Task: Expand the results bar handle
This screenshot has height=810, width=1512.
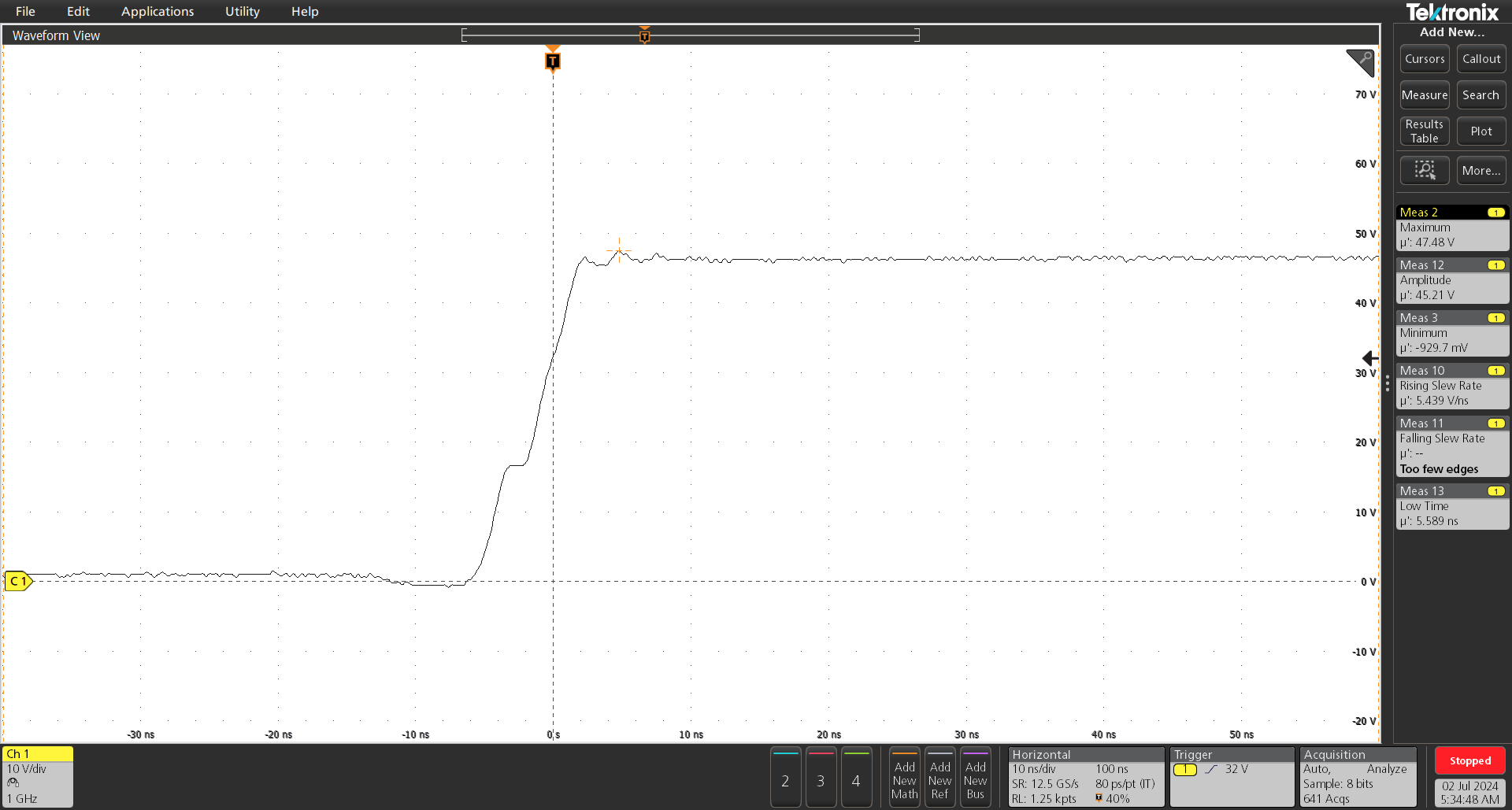Action: point(1388,383)
